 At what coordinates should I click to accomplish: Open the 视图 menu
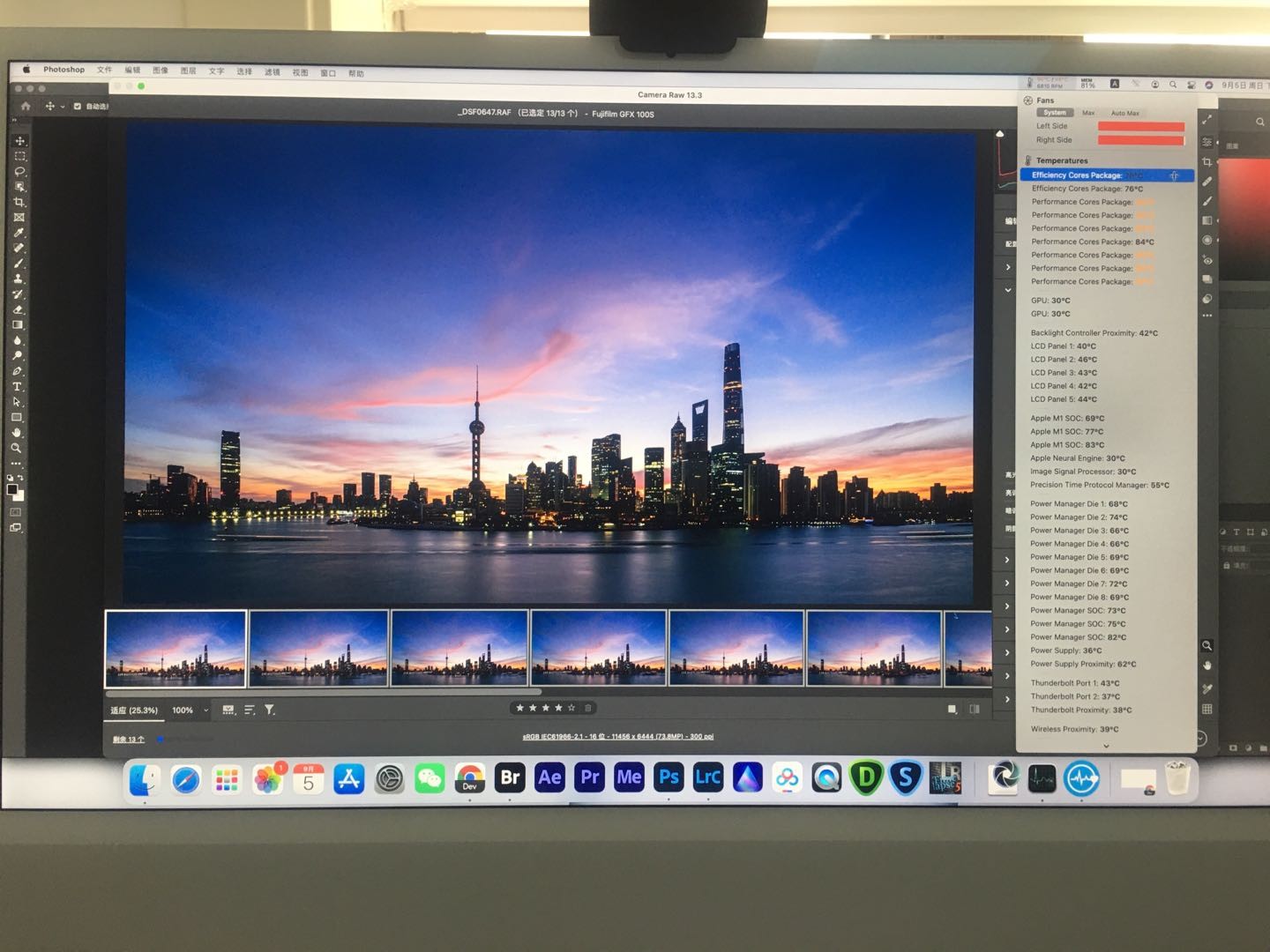(x=300, y=72)
